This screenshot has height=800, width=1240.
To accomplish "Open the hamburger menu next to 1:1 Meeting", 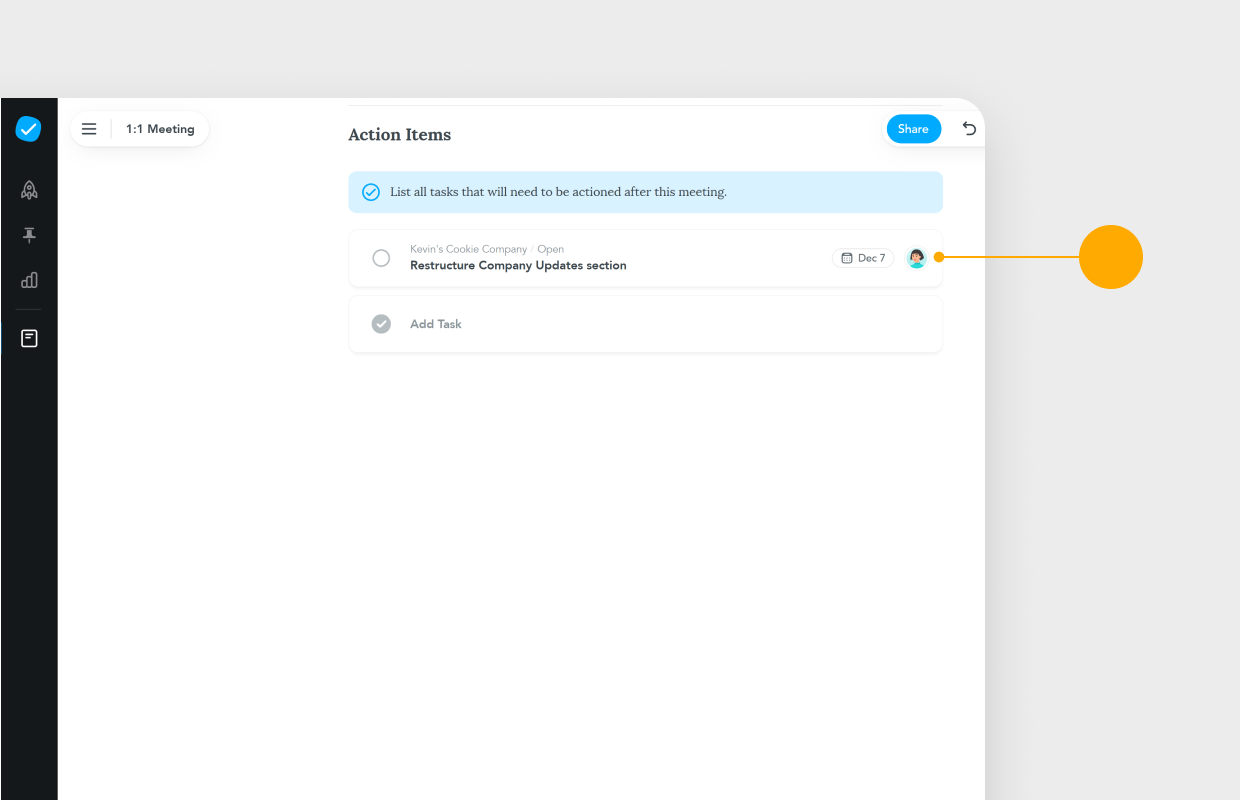I will point(89,128).
